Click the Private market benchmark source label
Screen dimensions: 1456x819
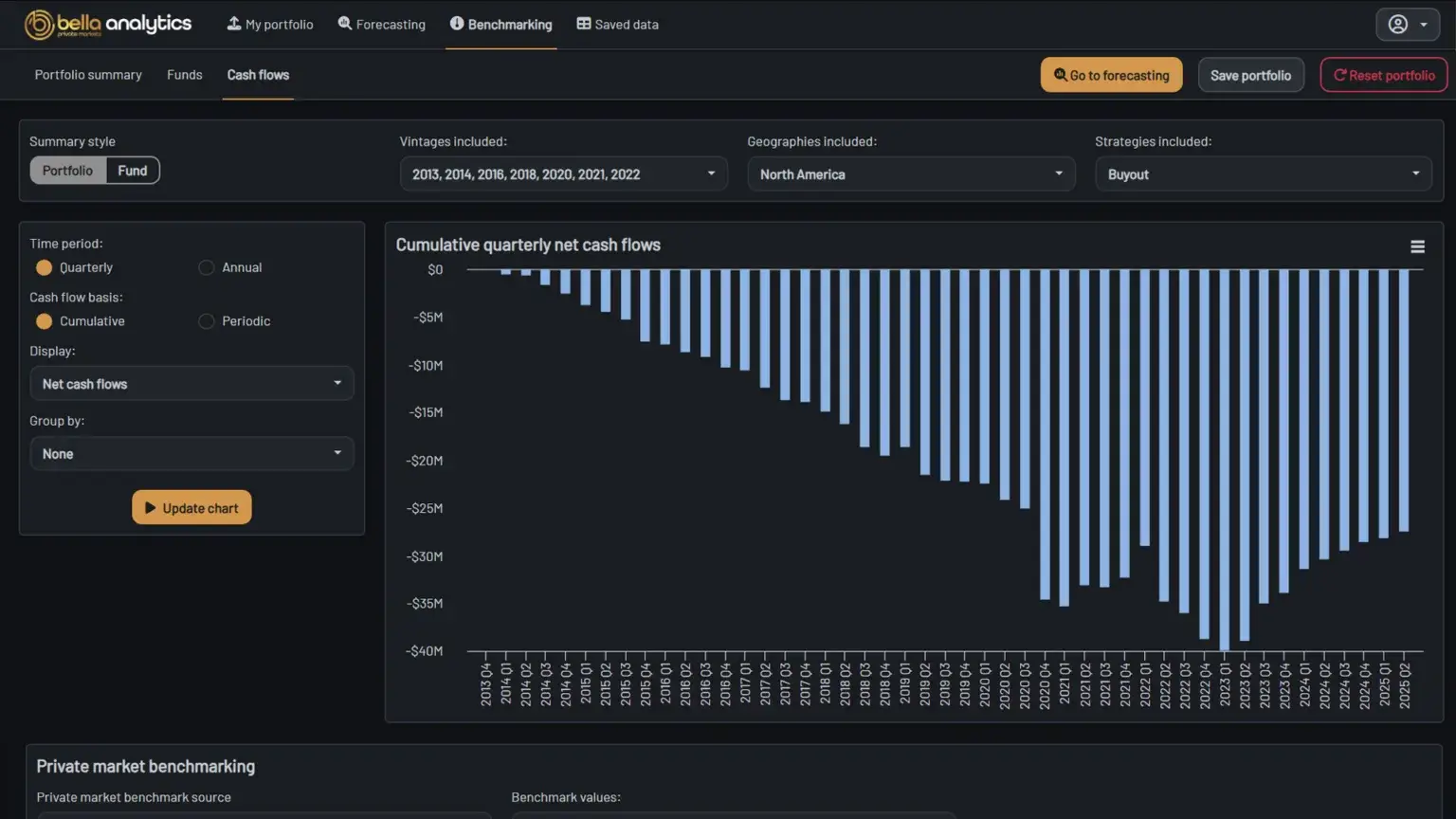pyautogui.click(x=134, y=797)
